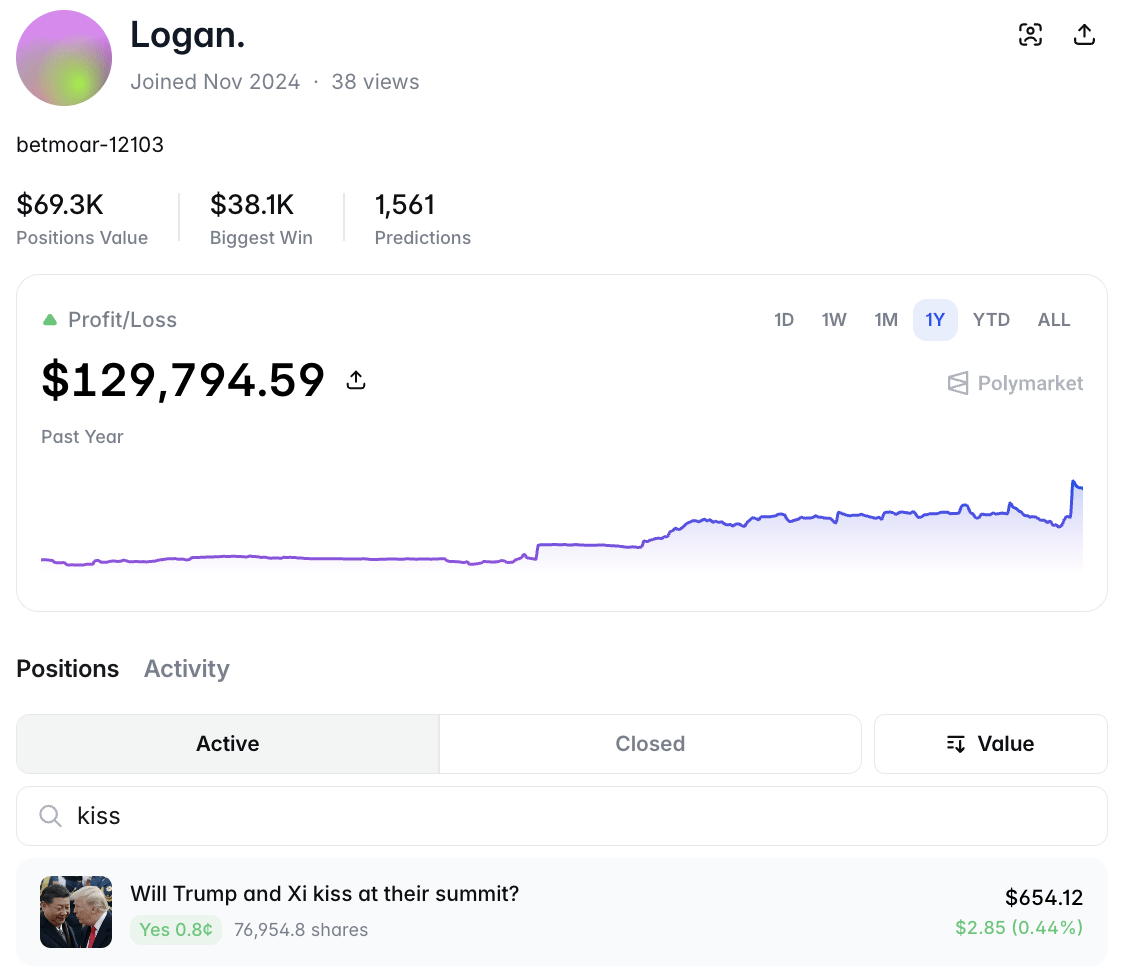Viewport: 1122px width, 978px height.
Task: Click the 1,561 Predictions stat
Action: coord(422,218)
